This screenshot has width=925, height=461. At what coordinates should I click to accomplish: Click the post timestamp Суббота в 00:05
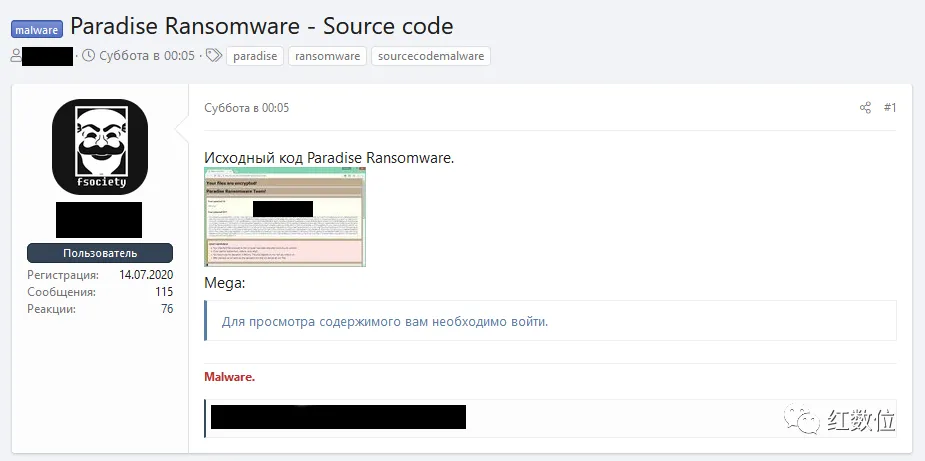tap(247, 108)
